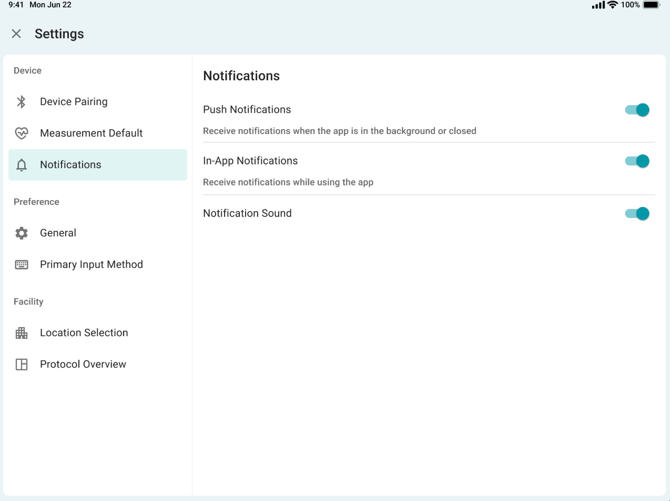Select the Notifications menu item
670x501 pixels.
pos(98,165)
